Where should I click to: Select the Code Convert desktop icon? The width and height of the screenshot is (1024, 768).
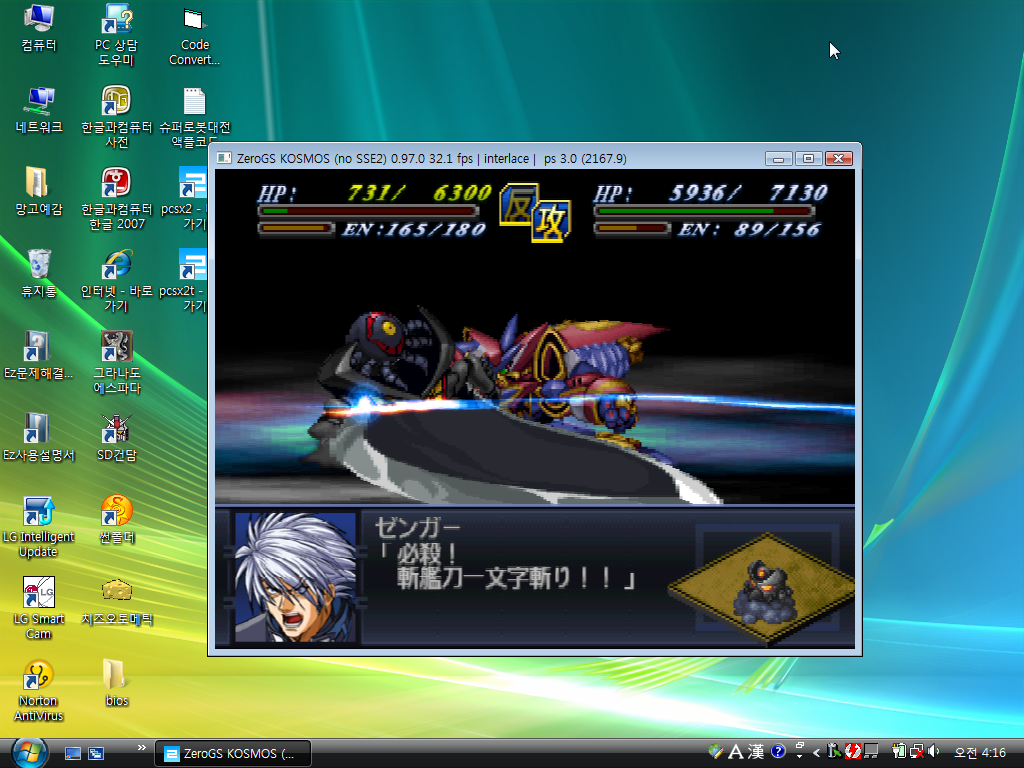[x=194, y=35]
